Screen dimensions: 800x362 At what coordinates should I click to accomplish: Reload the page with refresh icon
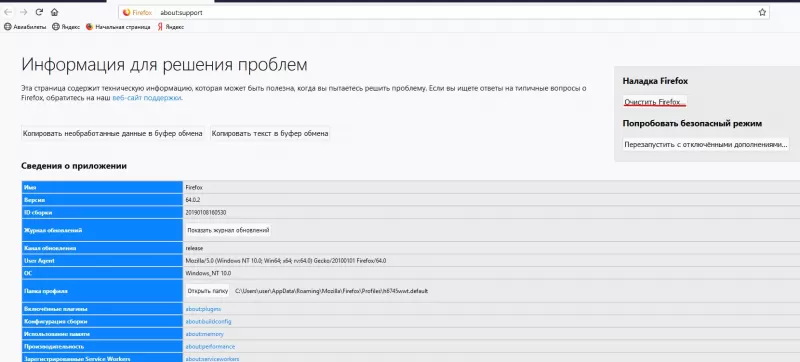coord(39,12)
